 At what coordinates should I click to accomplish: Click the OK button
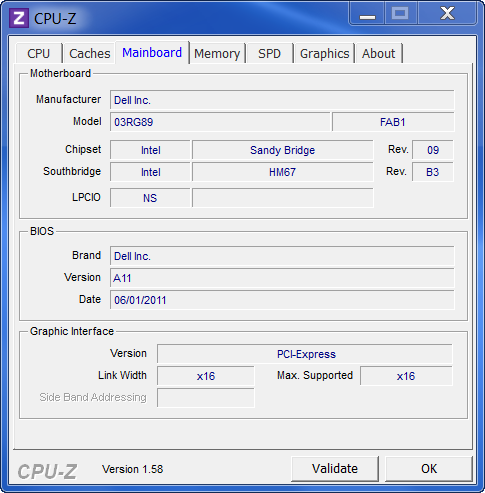tap(429, 469)
